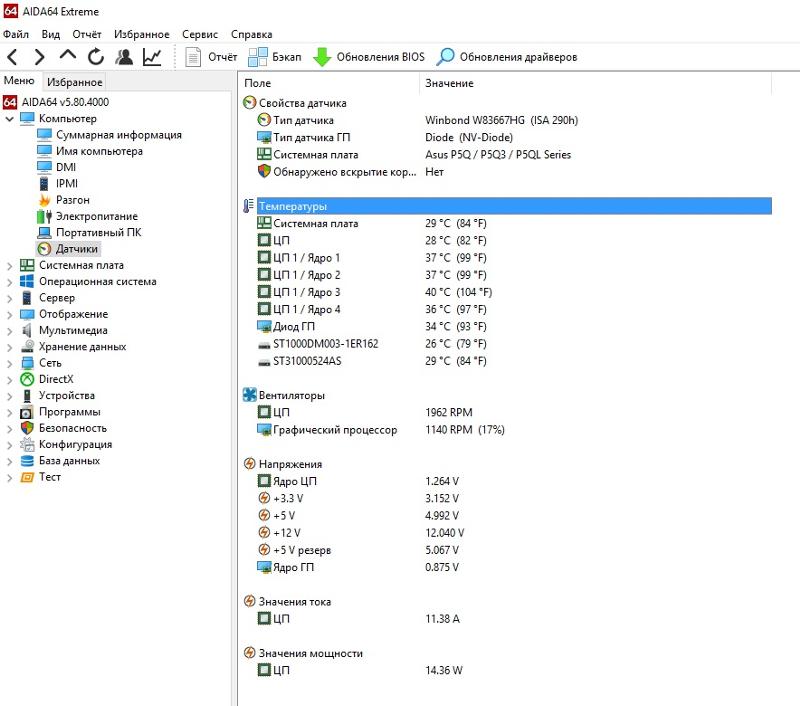Screen dimensions: 800x706
Task: Select the Ядро ЦП voltage row
Action: click(x=514, y=481)
